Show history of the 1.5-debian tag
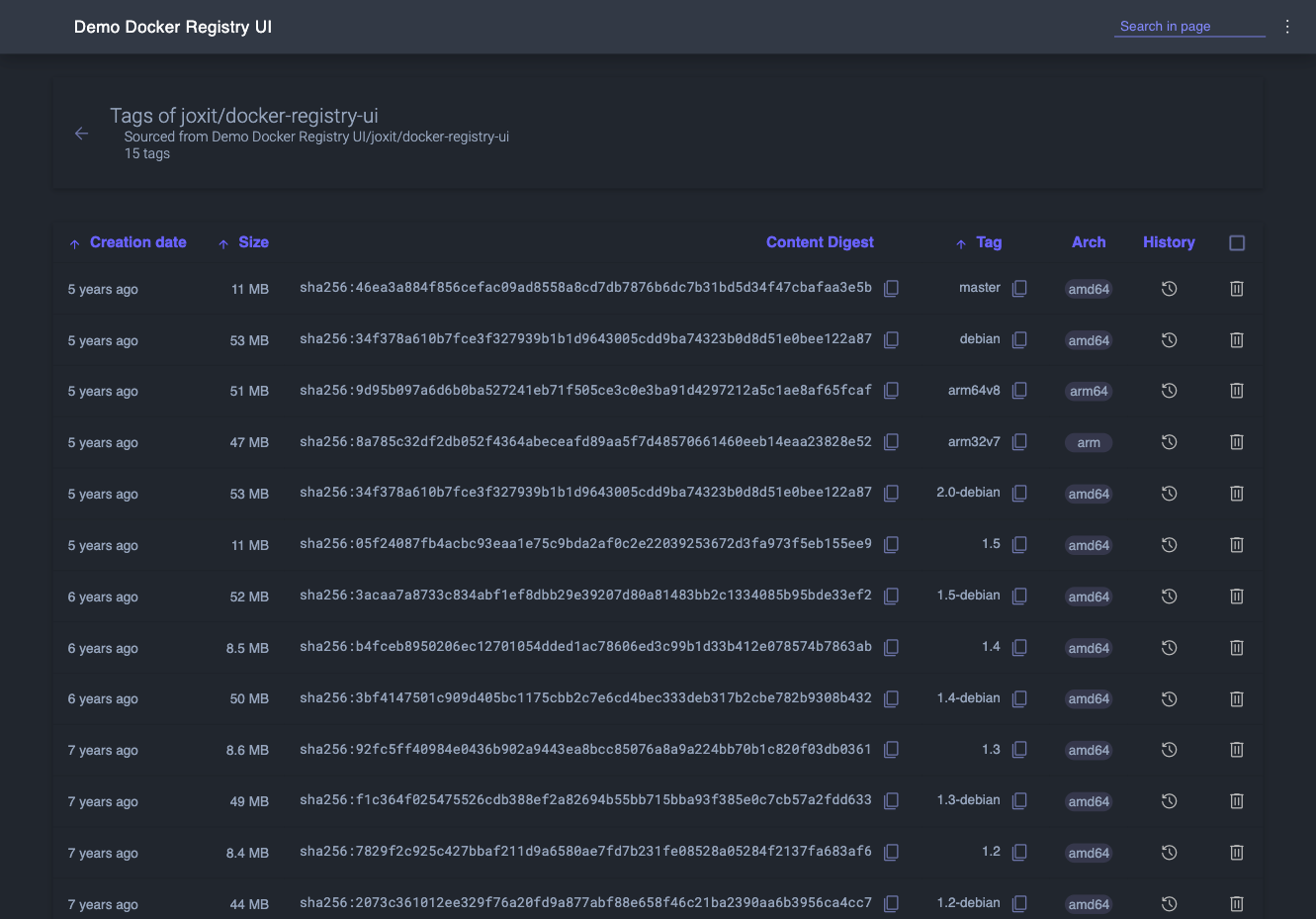 click(x=1169, y=597)
